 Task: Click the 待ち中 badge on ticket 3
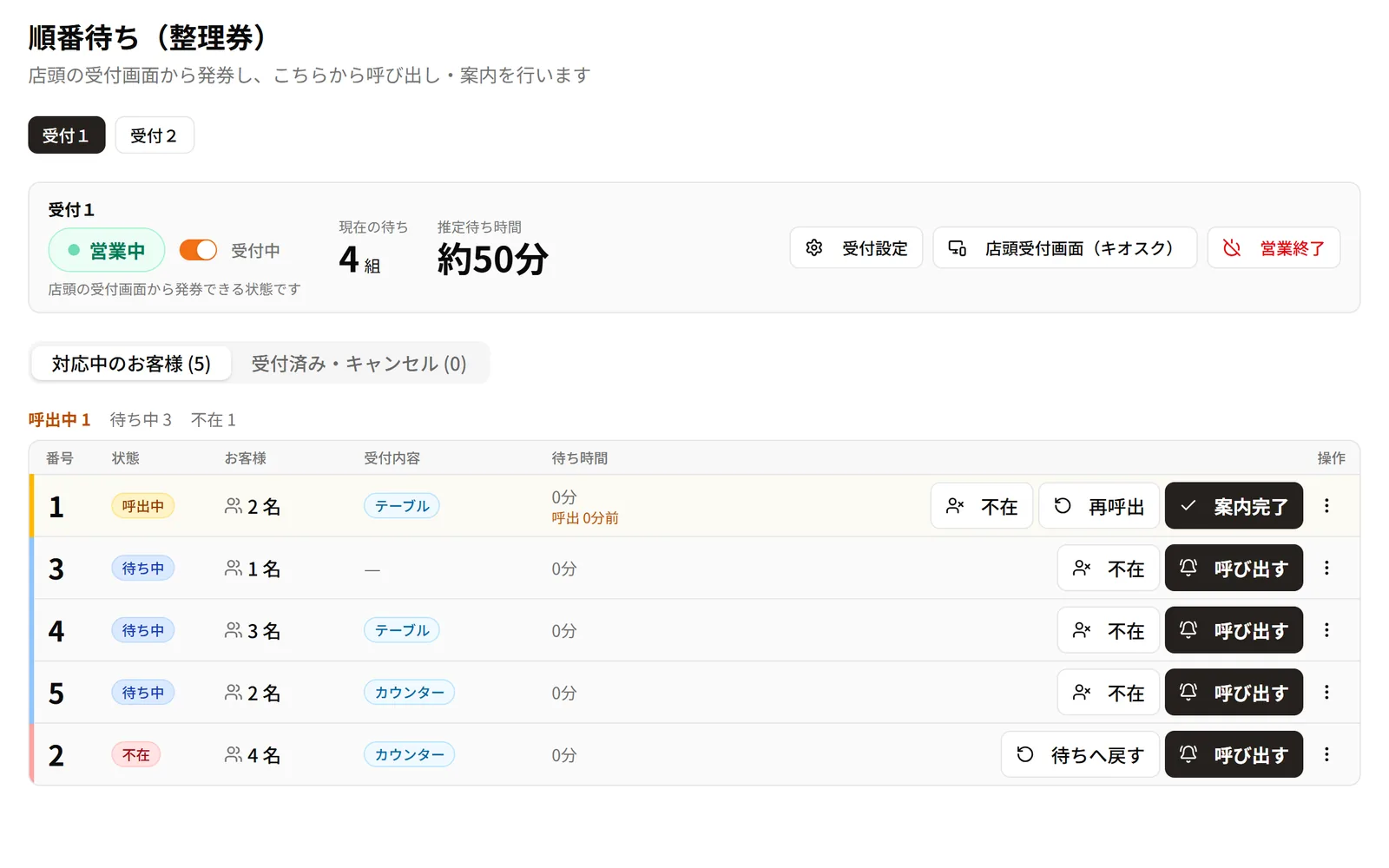(143, 569)
